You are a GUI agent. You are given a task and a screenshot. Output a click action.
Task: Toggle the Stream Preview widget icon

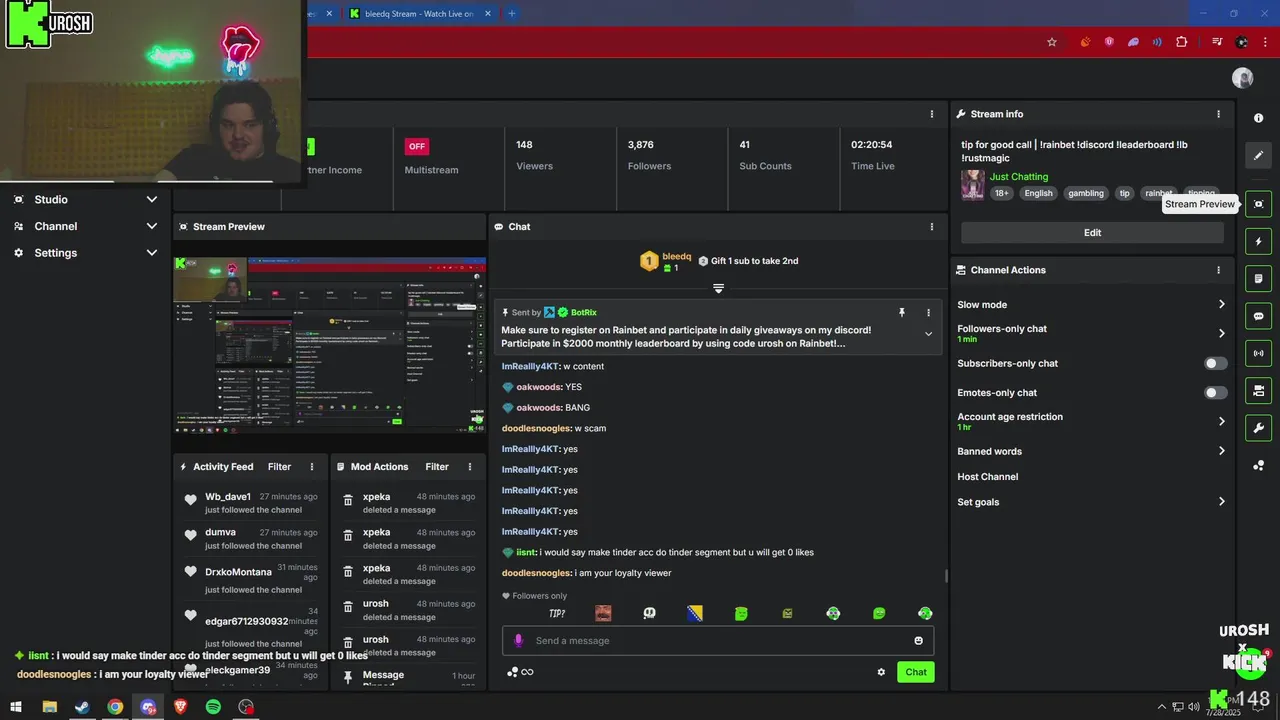1258,204
